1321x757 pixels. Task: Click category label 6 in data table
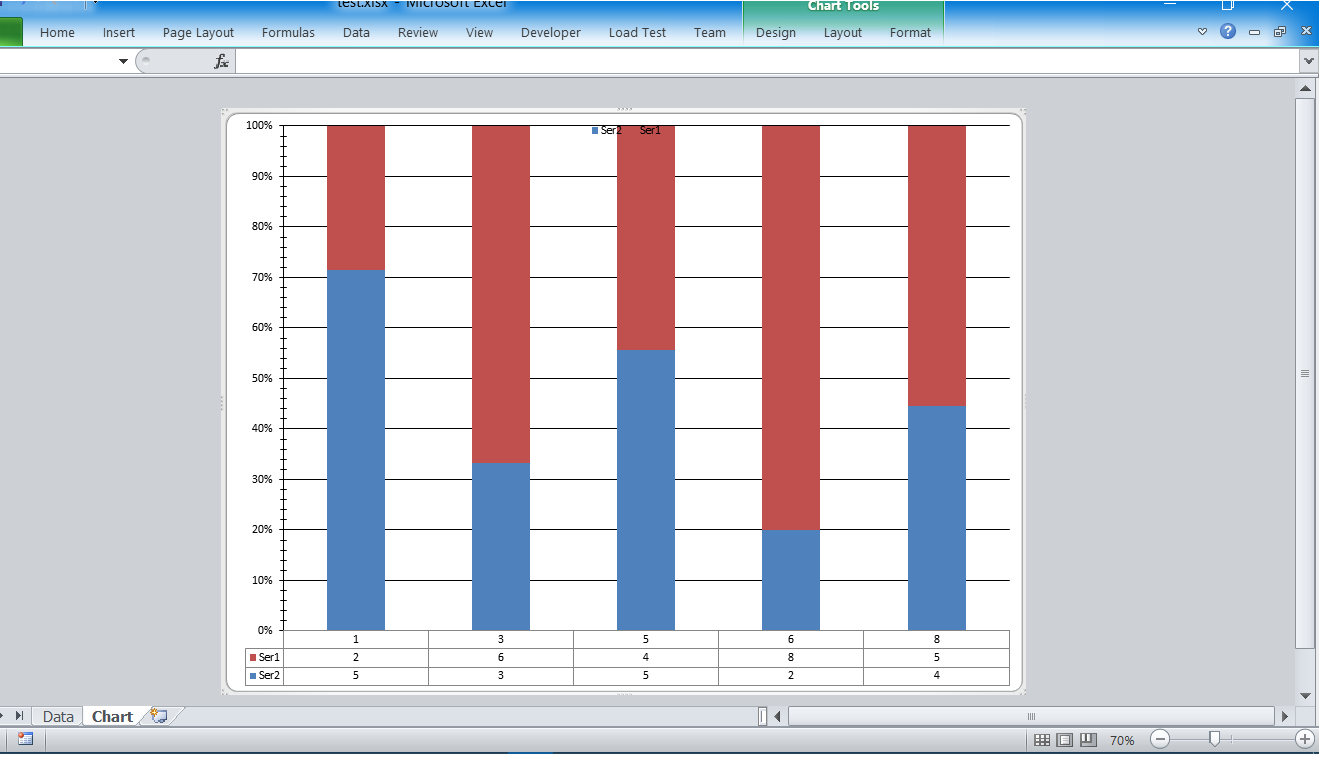click(791, 640)
